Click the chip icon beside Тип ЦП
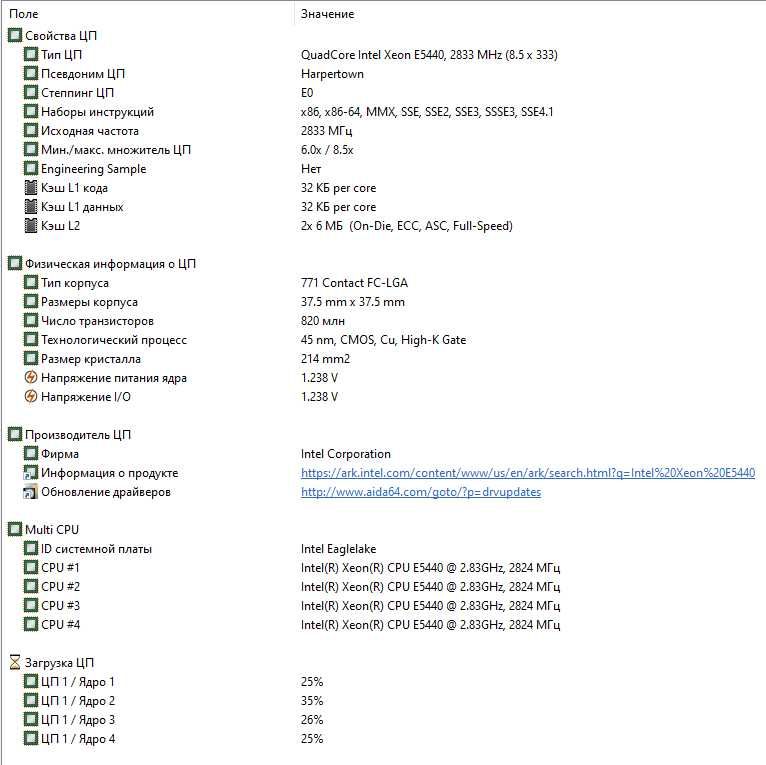 pyautogui.click(x=30, y=54)
